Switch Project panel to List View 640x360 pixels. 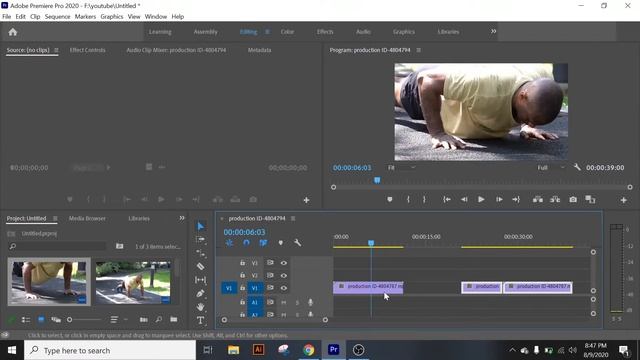tap(26, 320)
